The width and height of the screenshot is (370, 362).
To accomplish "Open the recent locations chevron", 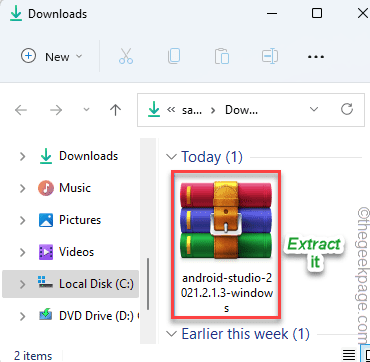I will click(x=86, y=110).
